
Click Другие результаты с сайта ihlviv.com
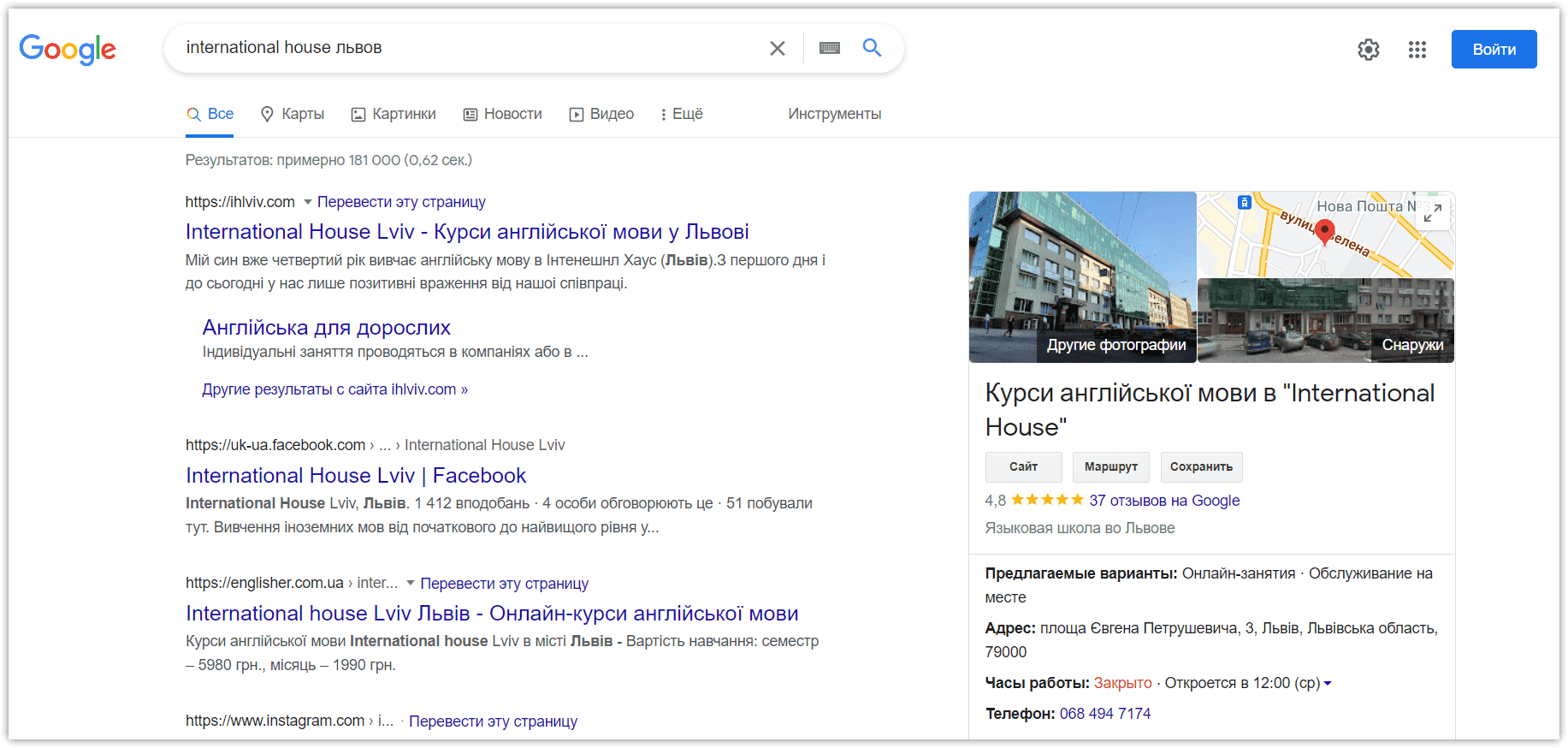tap(334, 389)
